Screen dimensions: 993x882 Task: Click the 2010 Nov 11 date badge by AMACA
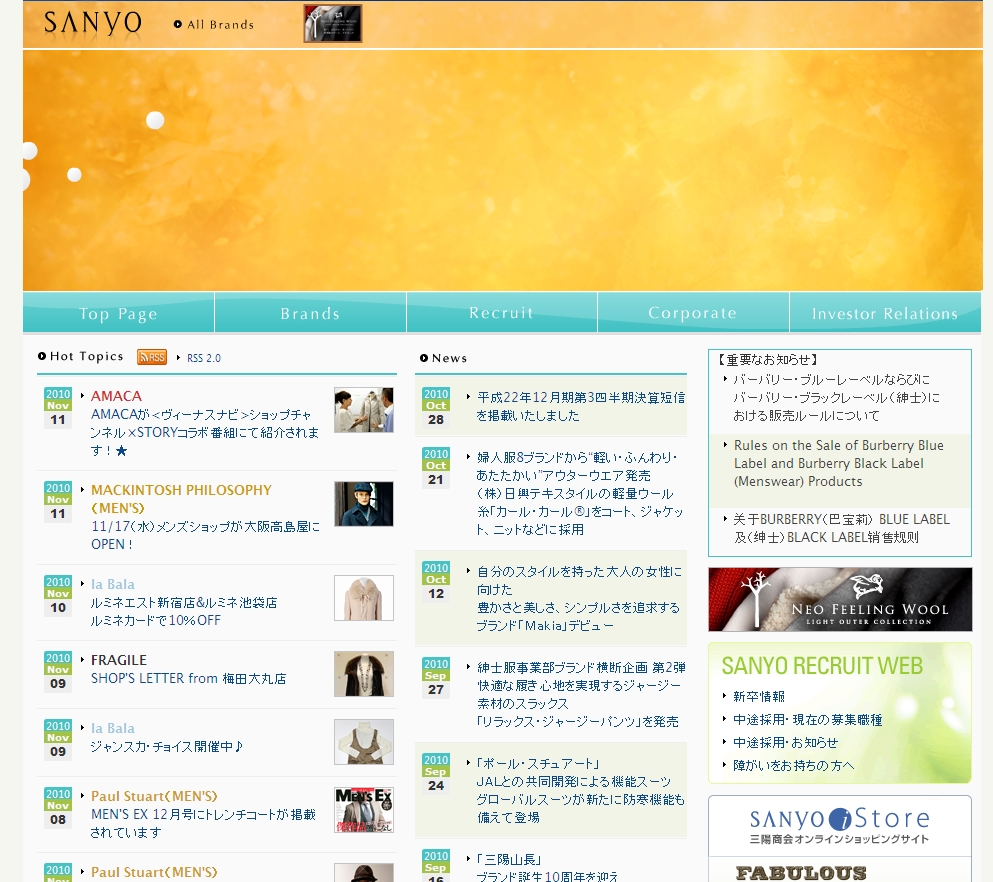click(58, 408)
